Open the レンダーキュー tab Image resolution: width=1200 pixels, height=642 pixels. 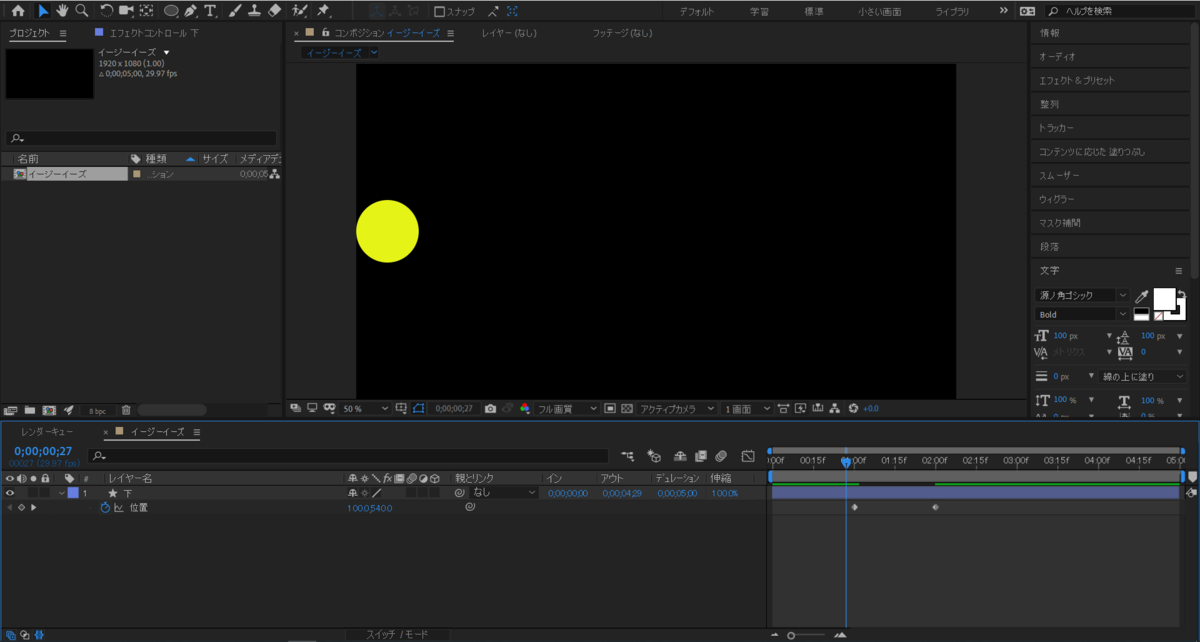click(x=47, y=432)
